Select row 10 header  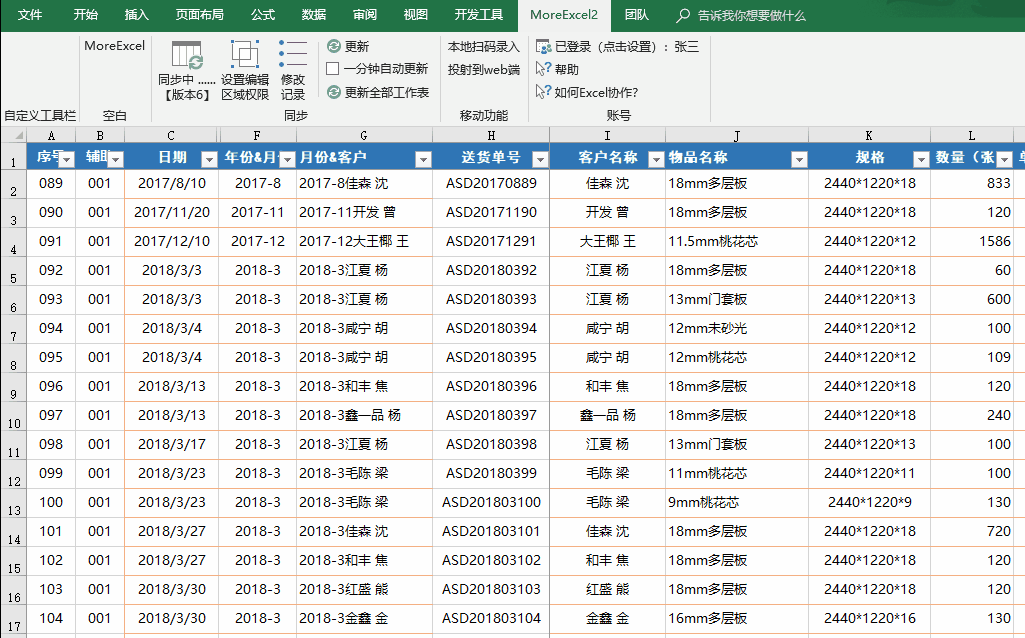[13, 416]
